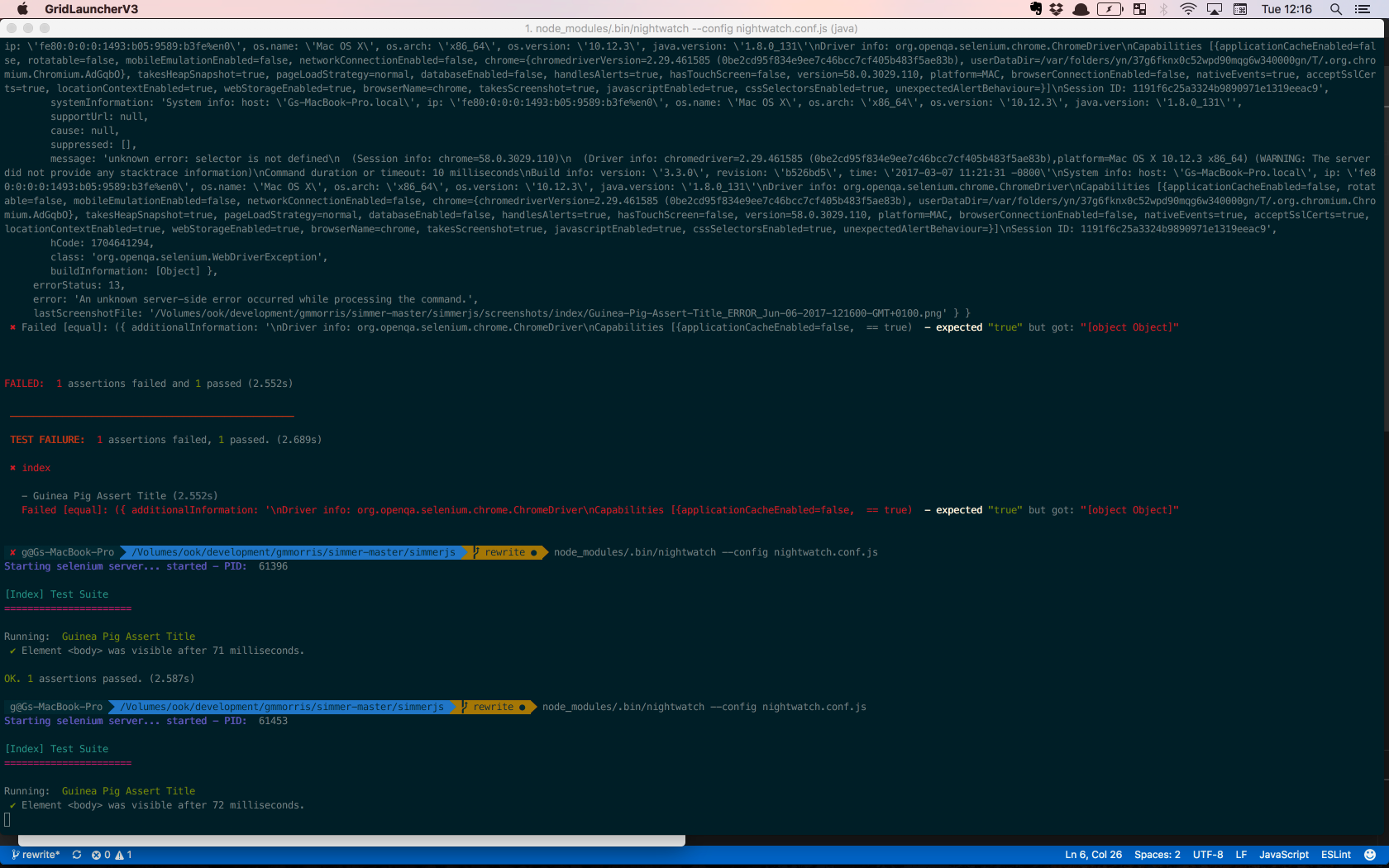Change end of line sequence LF
The image size is (1389, 868).
coord(1241,855)
